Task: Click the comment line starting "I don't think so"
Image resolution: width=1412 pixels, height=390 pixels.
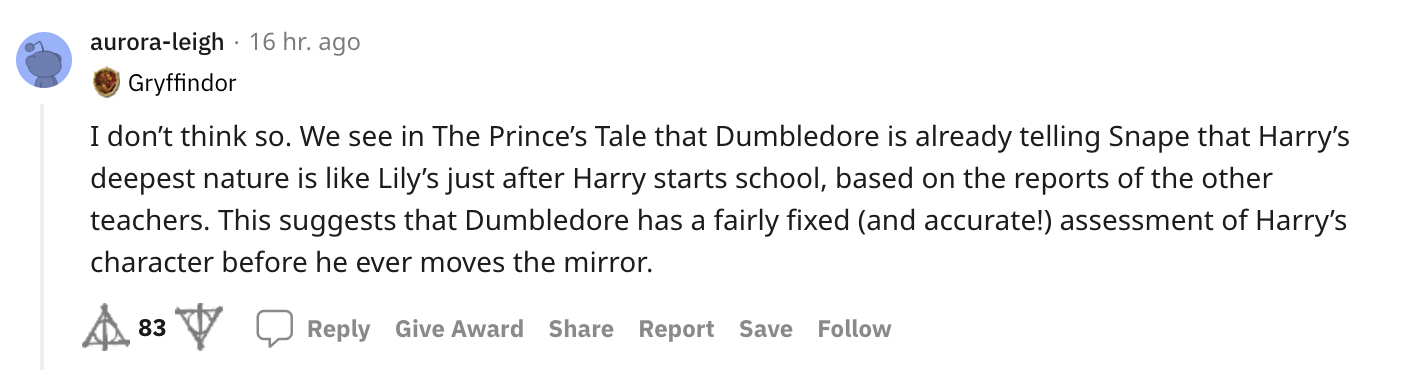Action: tap(720, 137)
